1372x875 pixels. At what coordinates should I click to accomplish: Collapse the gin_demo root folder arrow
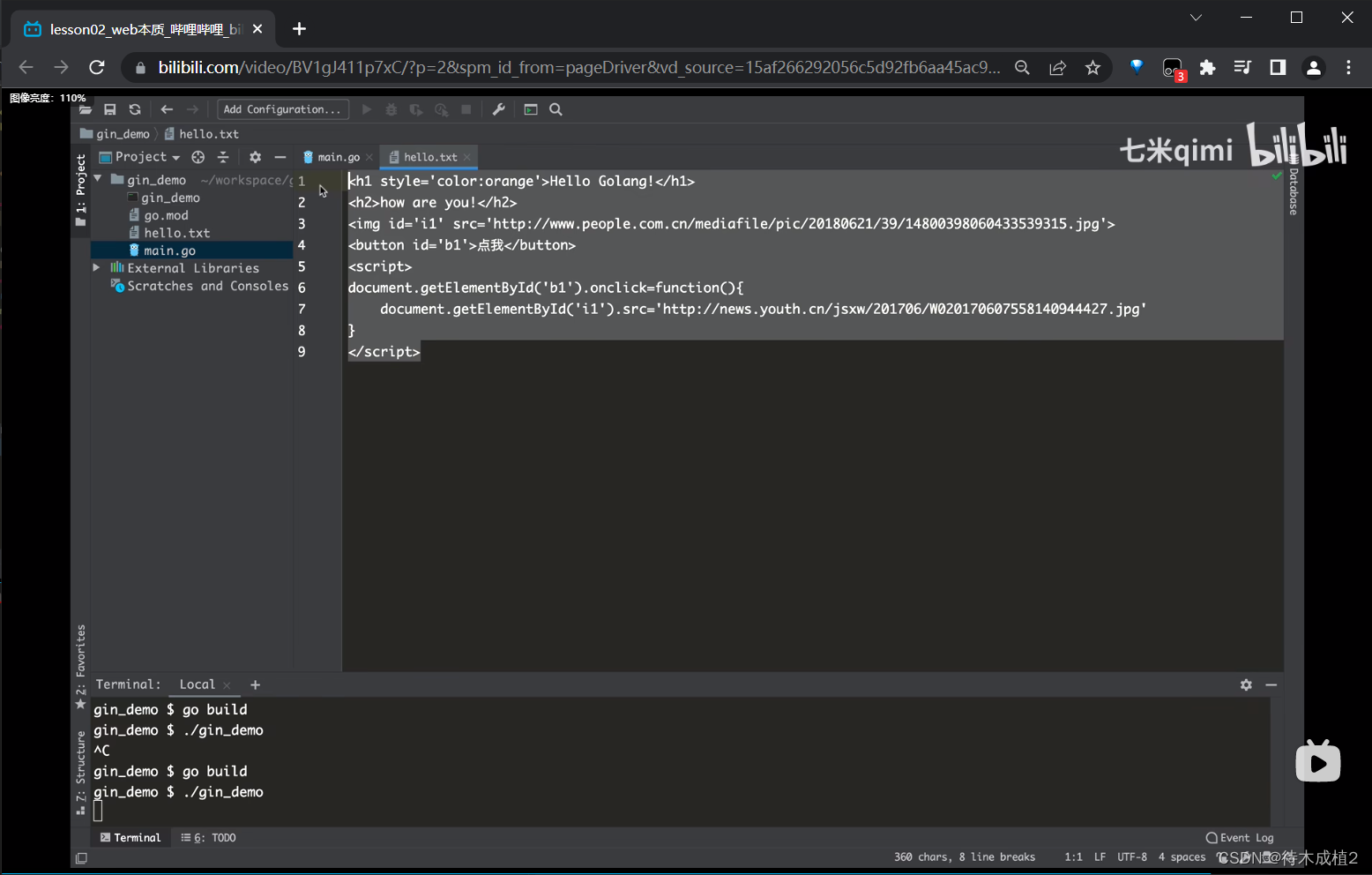[x=98, y=179]
